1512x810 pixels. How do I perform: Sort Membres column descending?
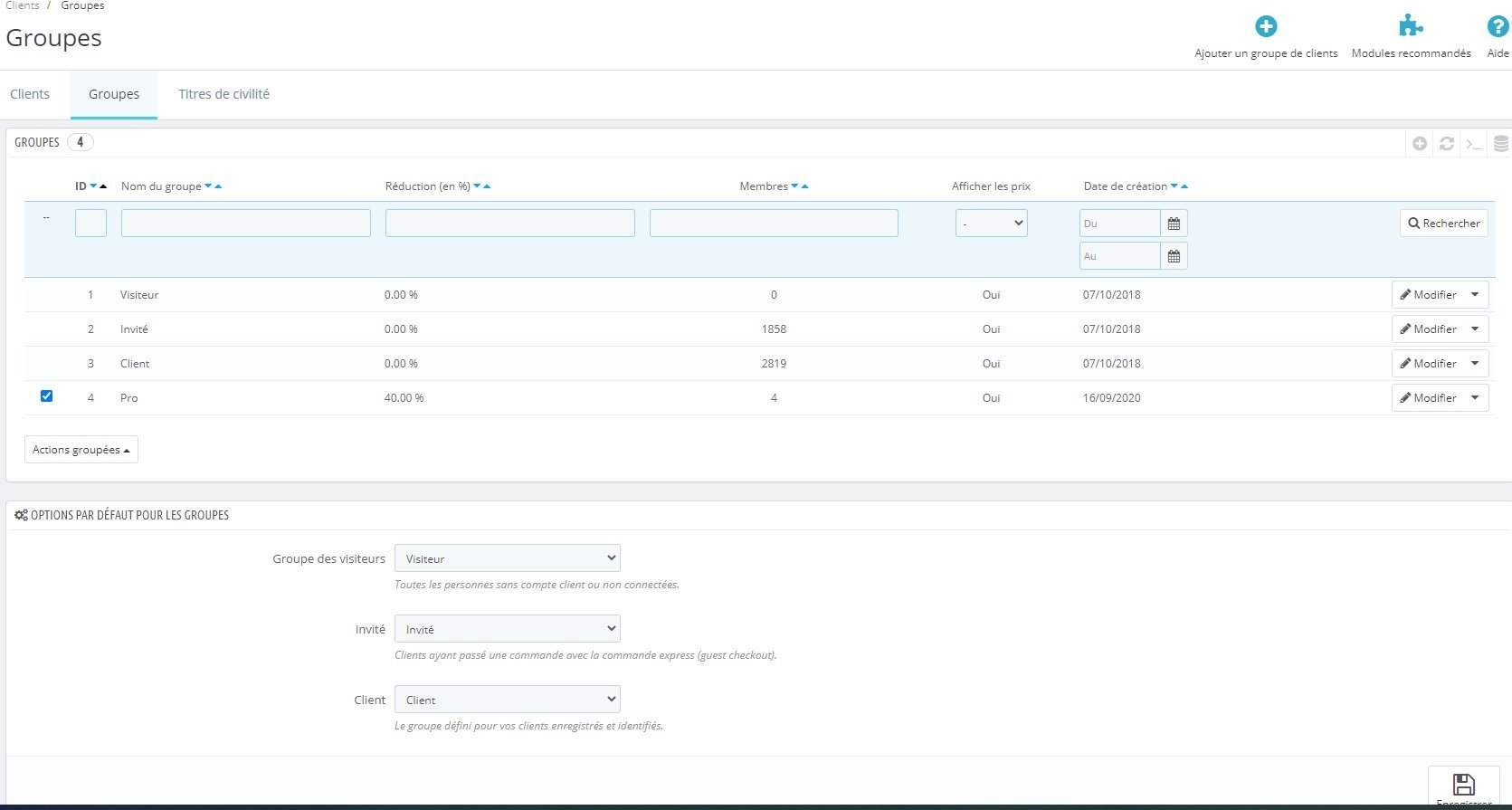(x=794, y=186)
